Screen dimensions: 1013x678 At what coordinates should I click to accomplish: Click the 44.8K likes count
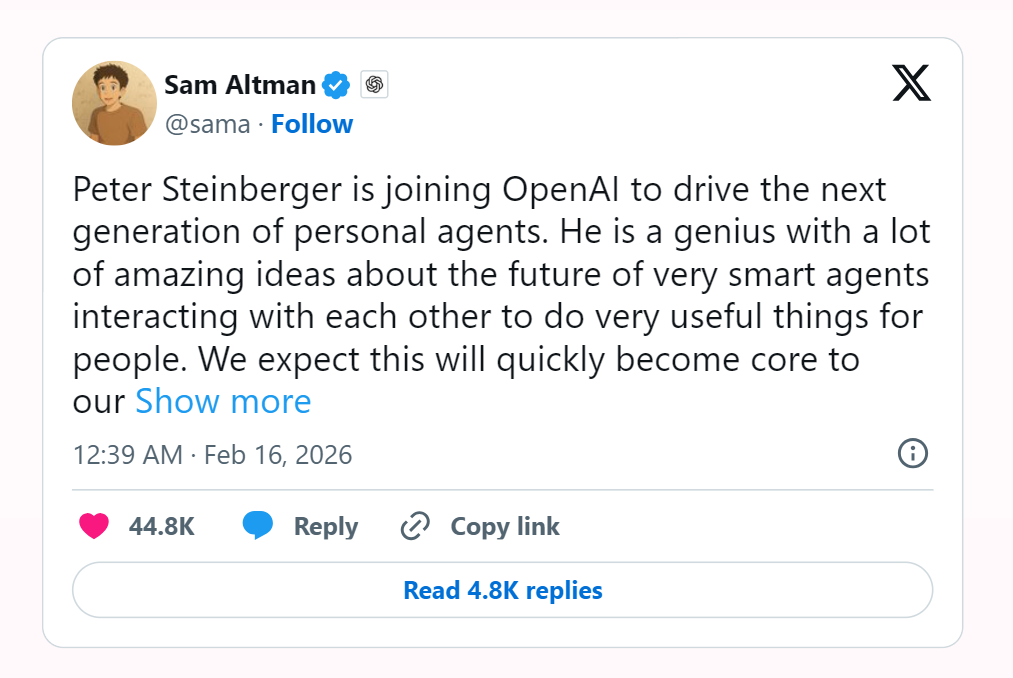pos(162,526)
